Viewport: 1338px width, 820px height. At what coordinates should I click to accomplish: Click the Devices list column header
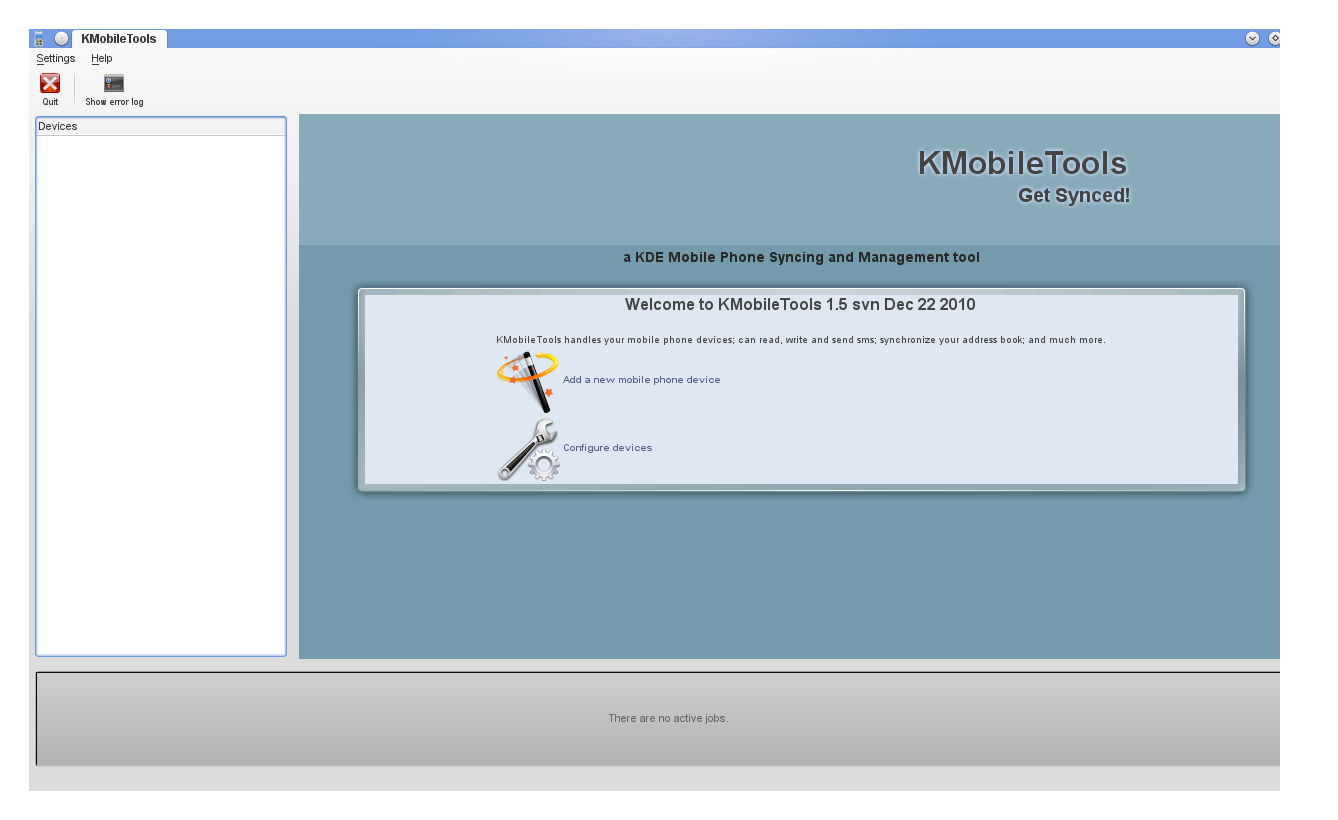pos(161,127)
